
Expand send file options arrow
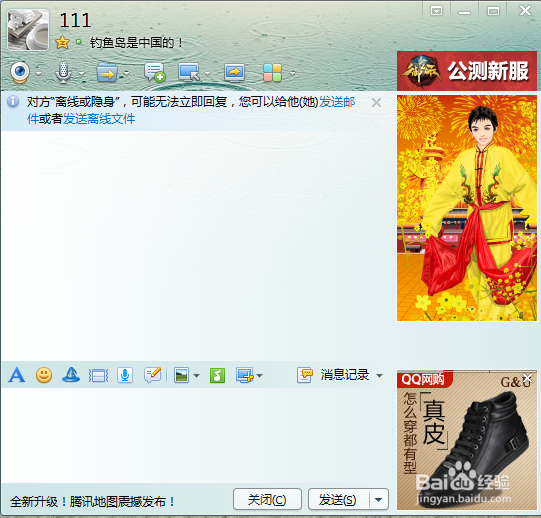point(127,74)
